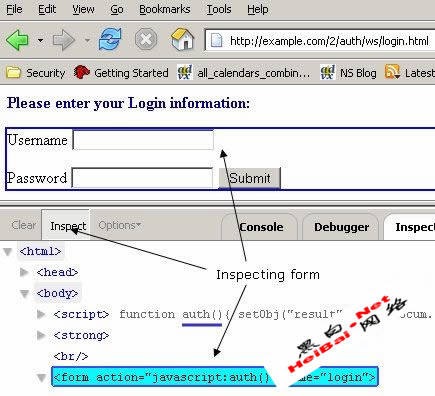Click the Submit button
The image size is (435, 396).
point(249,178)
